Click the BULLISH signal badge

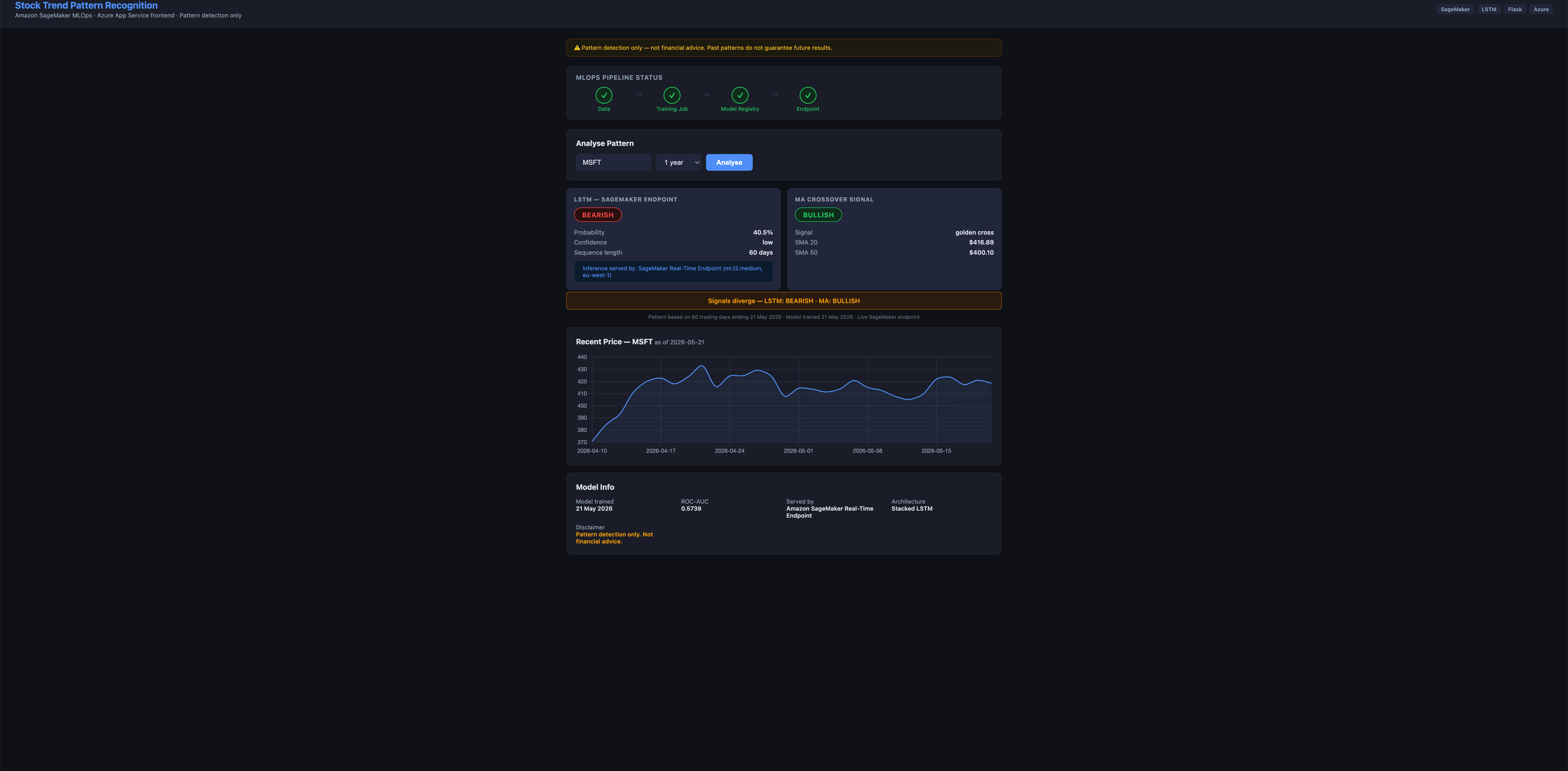pos(818,215)
